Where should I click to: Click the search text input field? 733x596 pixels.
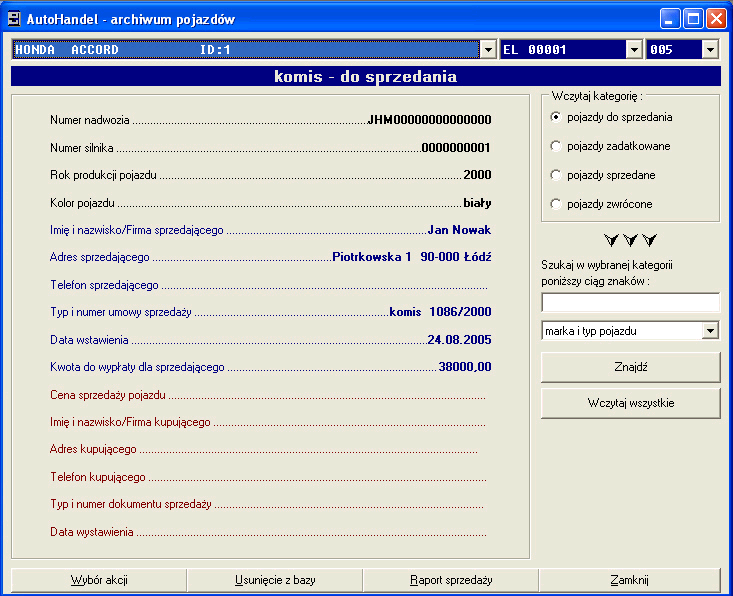[x=629, y=303]
